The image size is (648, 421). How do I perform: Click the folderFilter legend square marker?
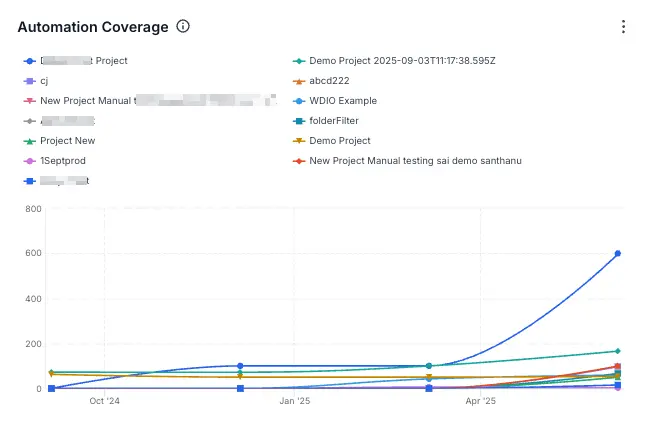299,121
